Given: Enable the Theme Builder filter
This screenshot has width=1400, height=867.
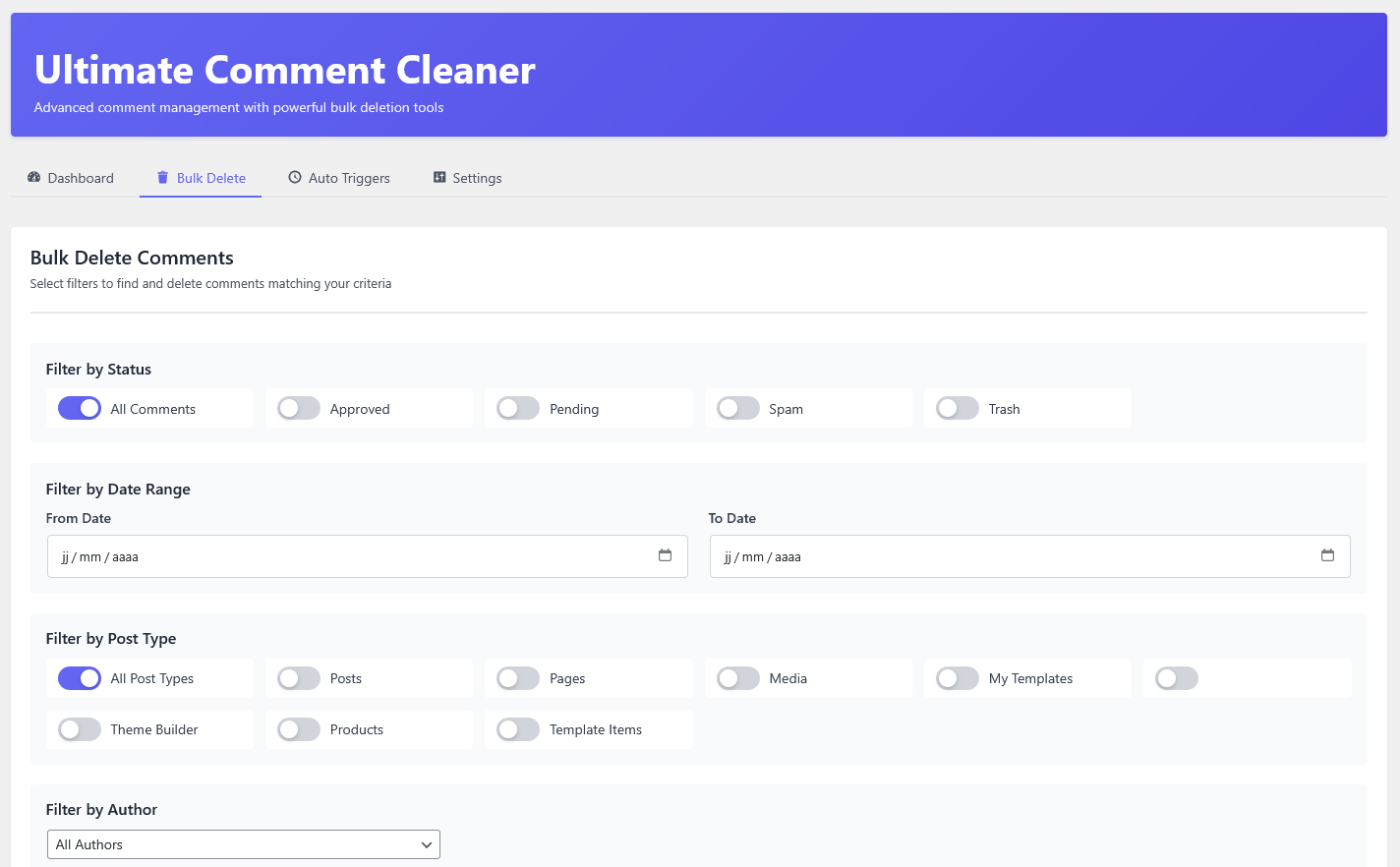Looking at the screenshot, I should pyautogui.click(x=79, y=728).
